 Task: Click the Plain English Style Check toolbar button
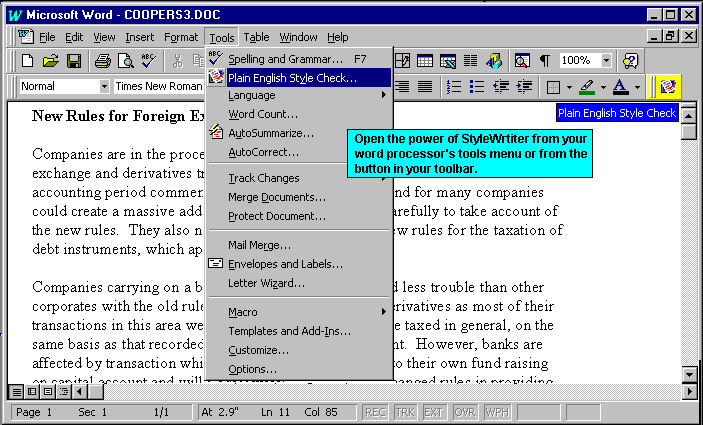click(x=667, y=87)
